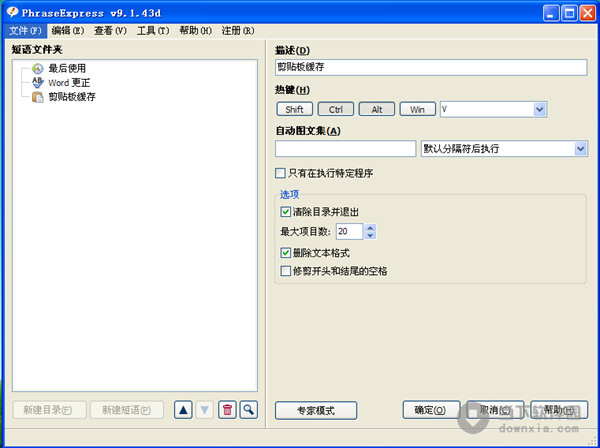
Task: Open the 注册(R) menu
Action: tap(238, 31)
